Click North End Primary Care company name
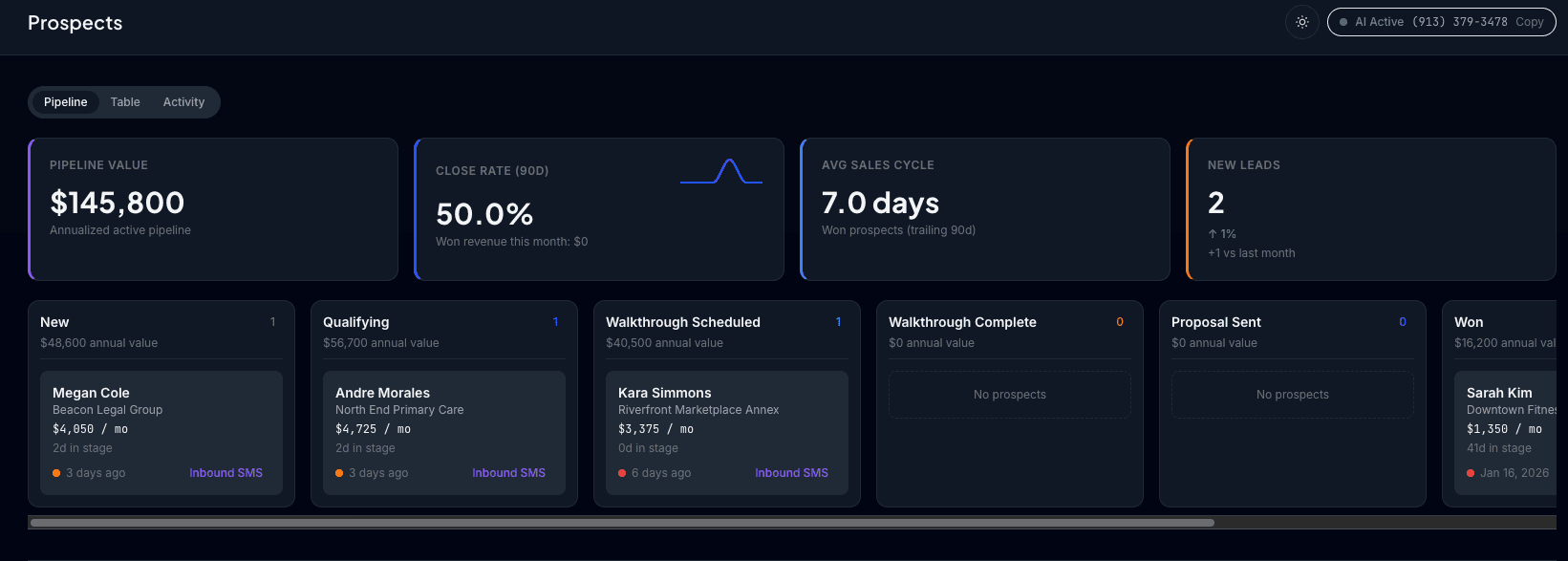 coord(399,410)
